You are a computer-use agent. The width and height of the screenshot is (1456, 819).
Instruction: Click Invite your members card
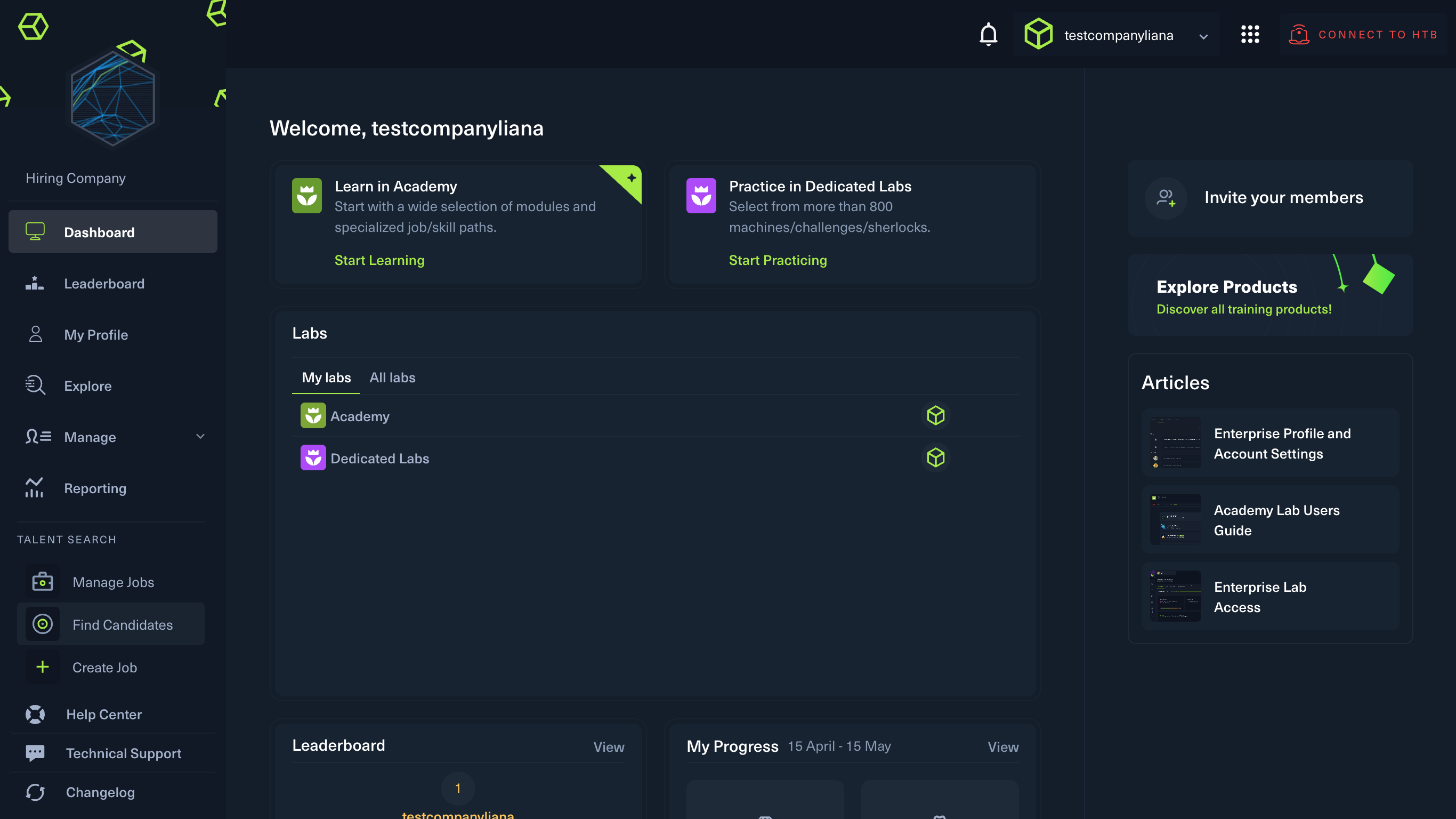tap(1270, 197)
